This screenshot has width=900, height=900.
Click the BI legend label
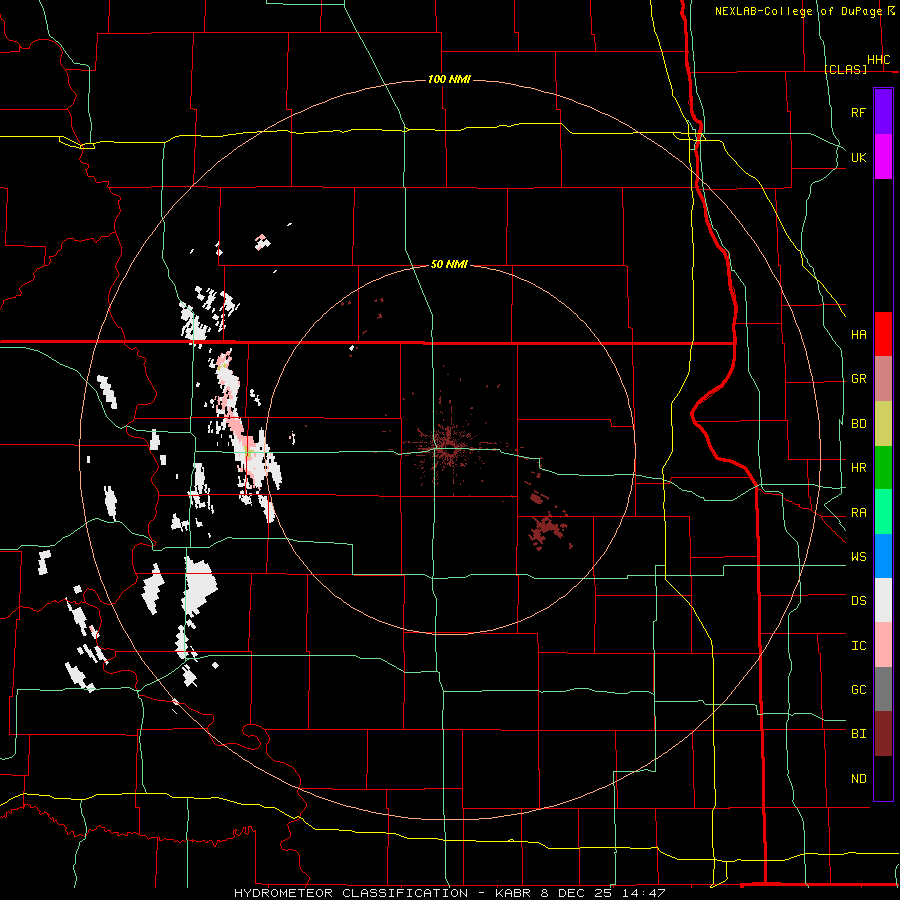click(x=858, y=734)
